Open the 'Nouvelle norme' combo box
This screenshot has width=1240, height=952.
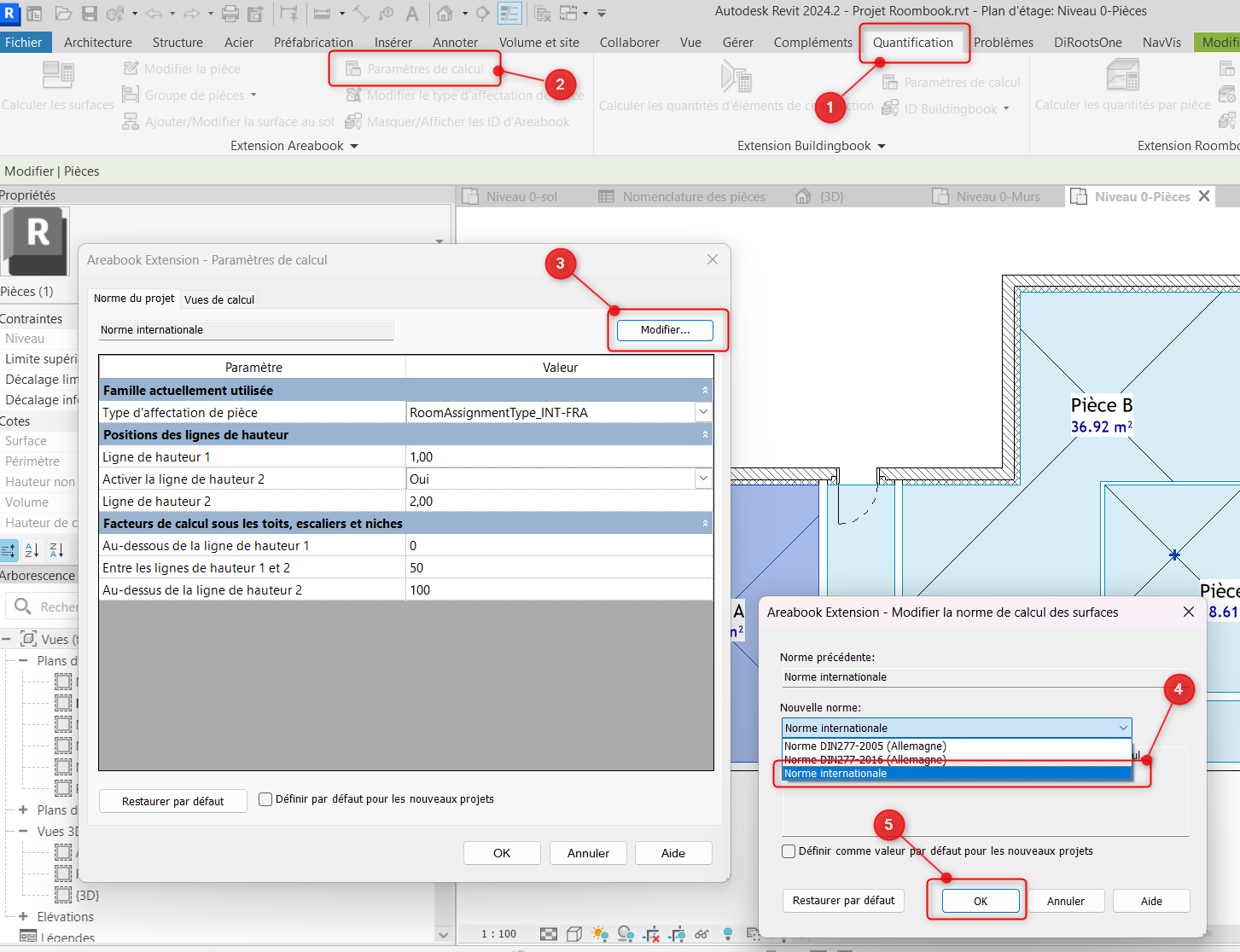(956, 728)
